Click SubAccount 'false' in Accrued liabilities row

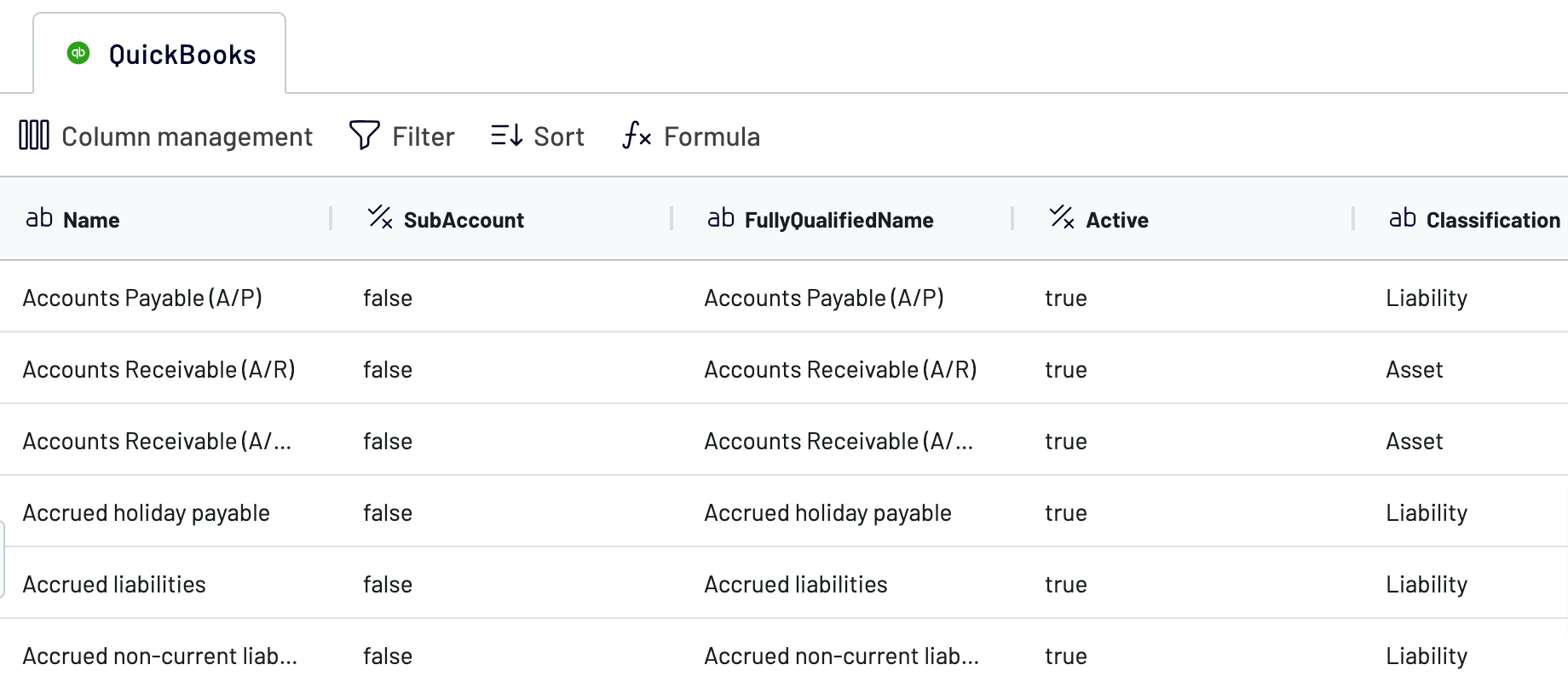(388, 584)
